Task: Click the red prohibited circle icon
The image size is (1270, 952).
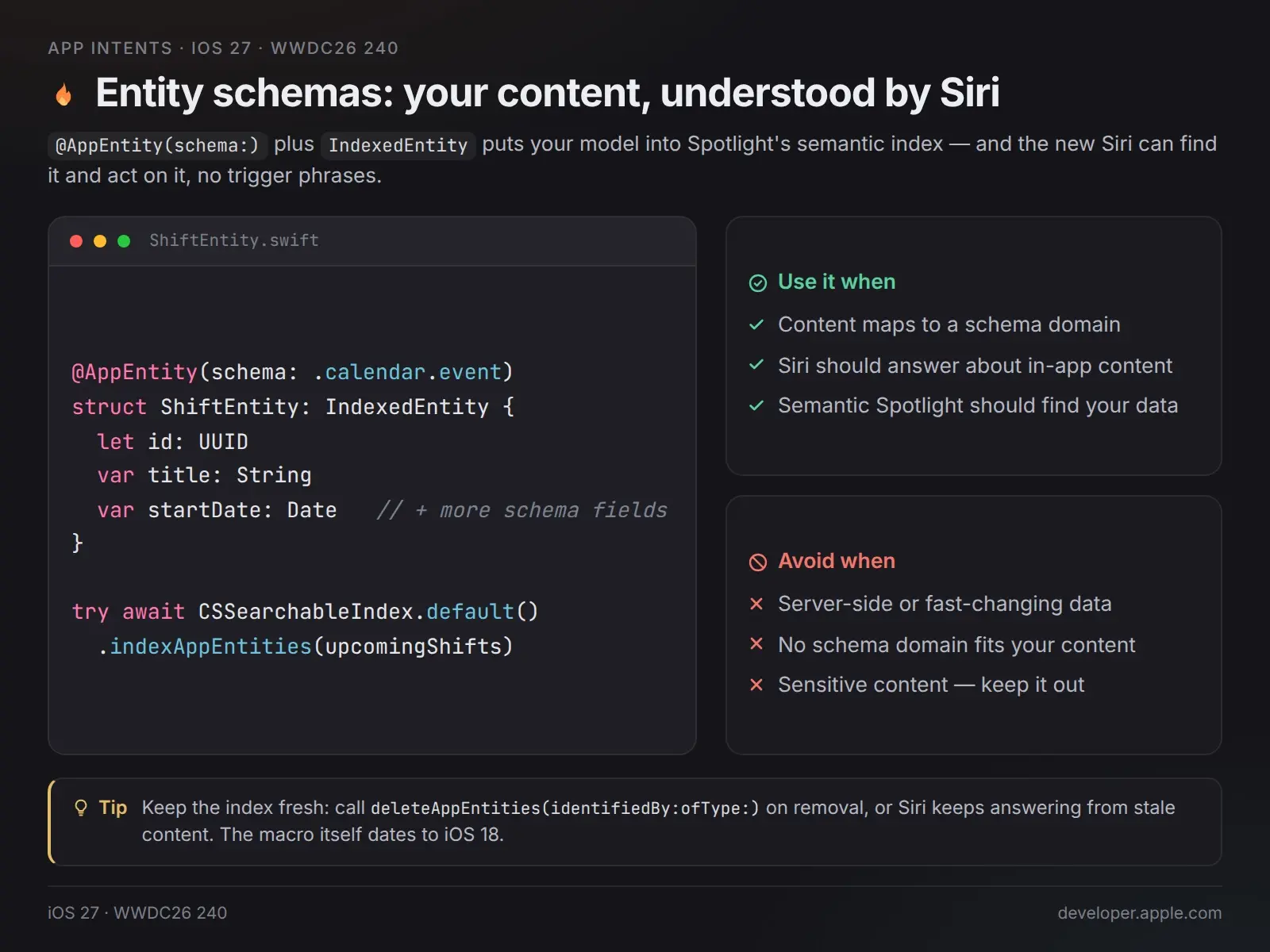Action: (758, 562)
